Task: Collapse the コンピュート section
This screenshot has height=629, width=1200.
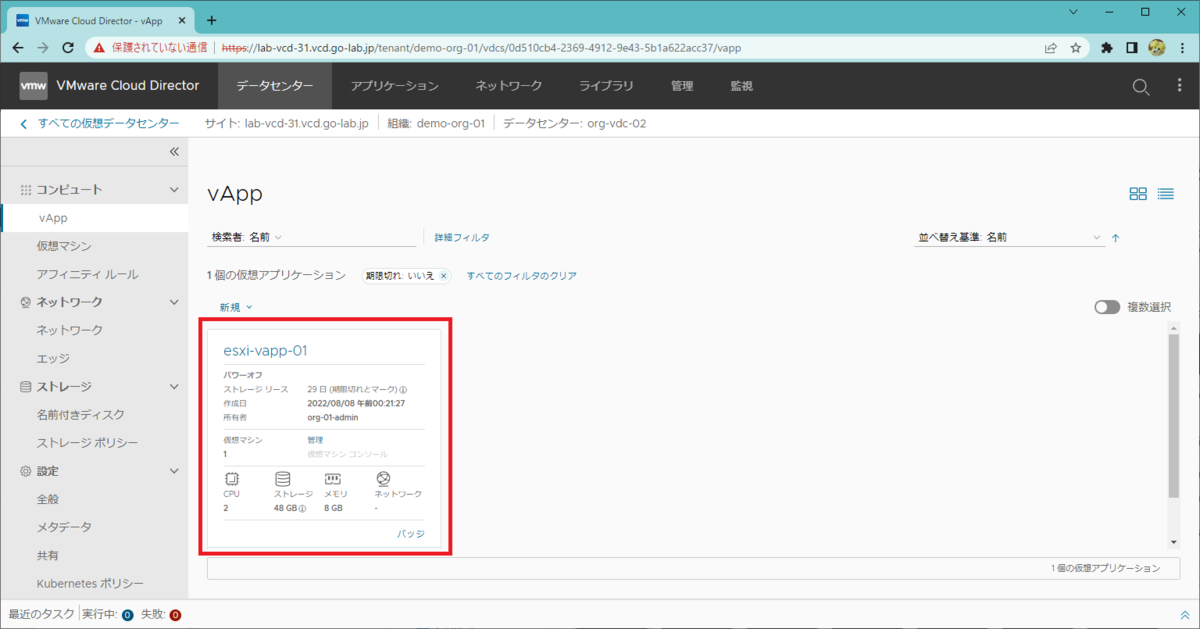Action: 174,189
